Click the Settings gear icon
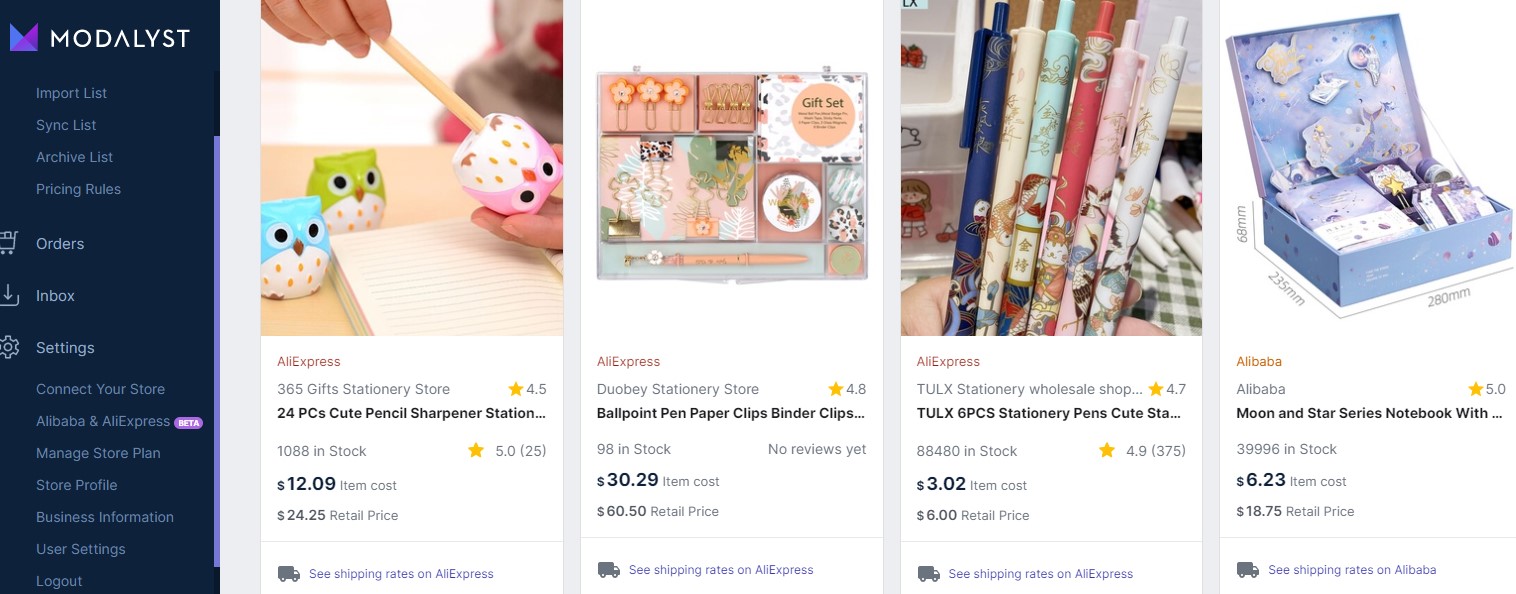The image size is (1516, 594). (11, 347)
